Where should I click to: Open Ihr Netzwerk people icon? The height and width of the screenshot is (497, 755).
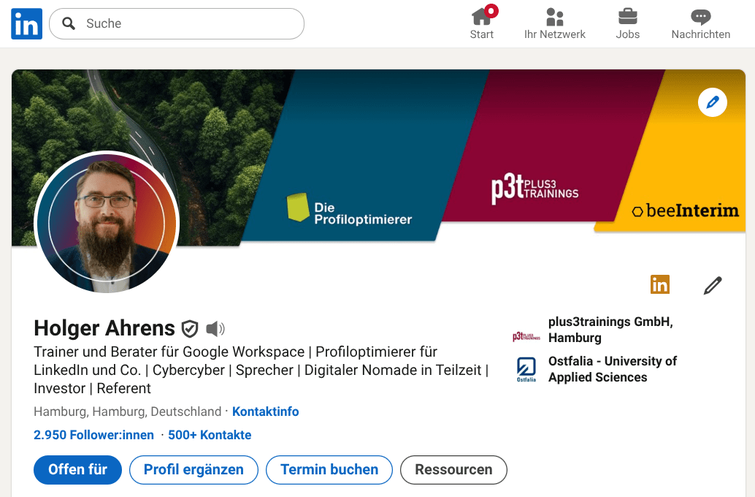(x=555, y=17)
